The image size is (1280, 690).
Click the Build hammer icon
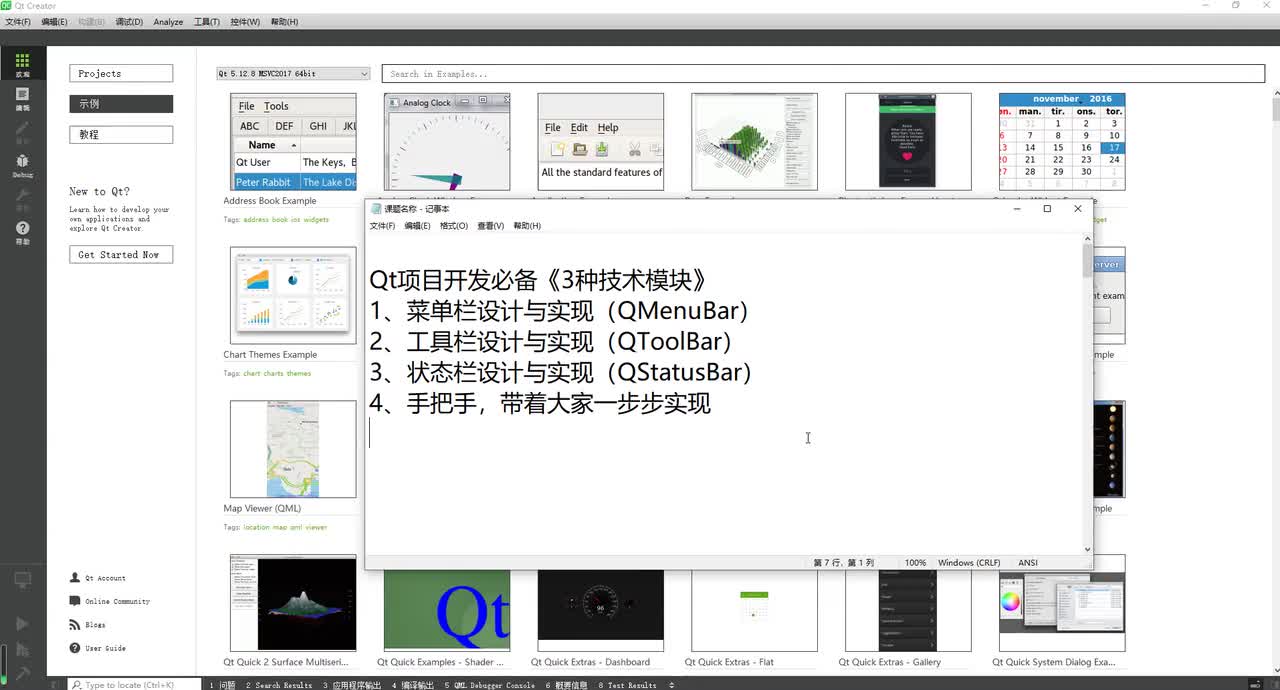click(22, 675)
